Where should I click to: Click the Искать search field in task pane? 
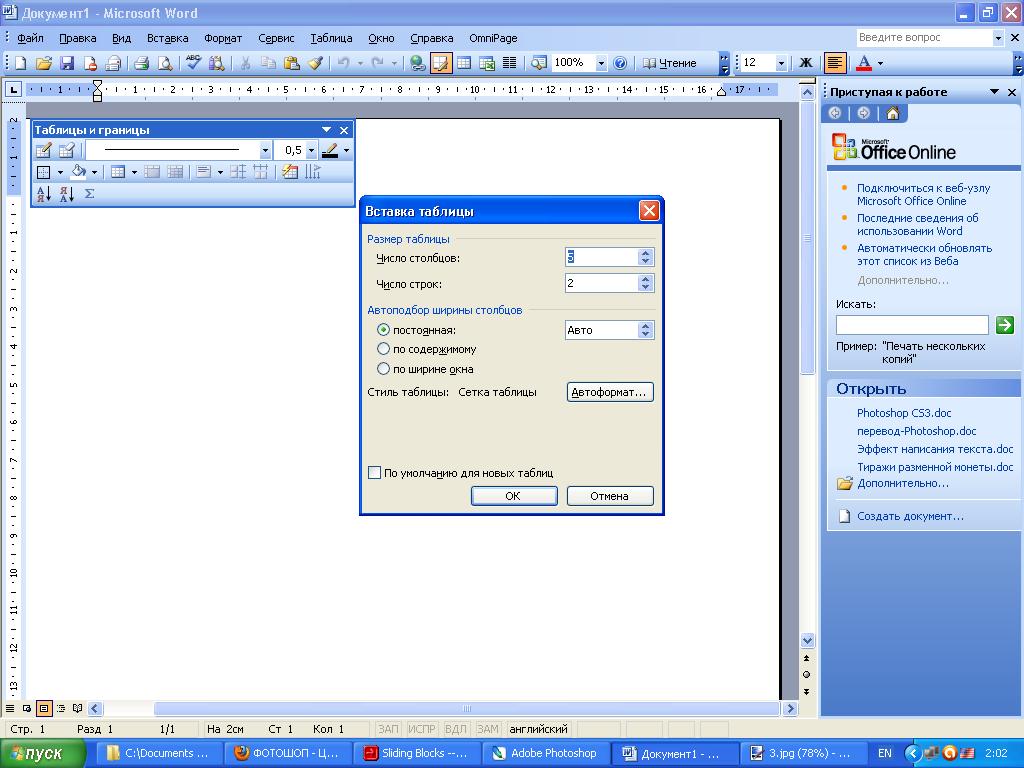click(x=912, y=325)
